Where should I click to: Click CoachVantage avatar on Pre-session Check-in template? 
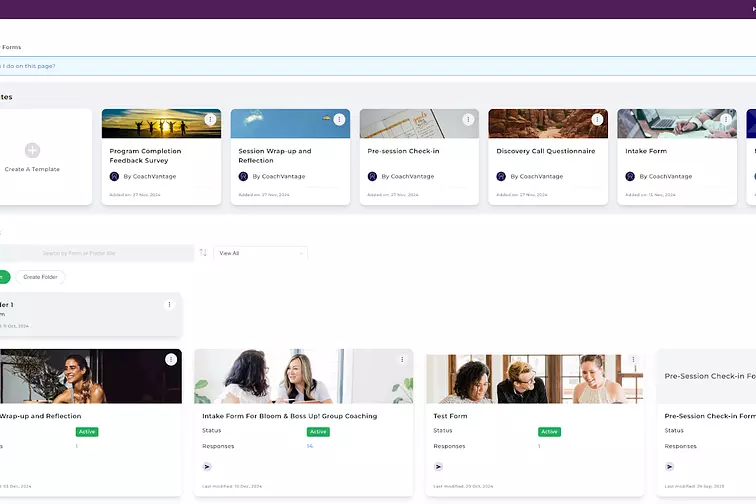coord(372,176)
